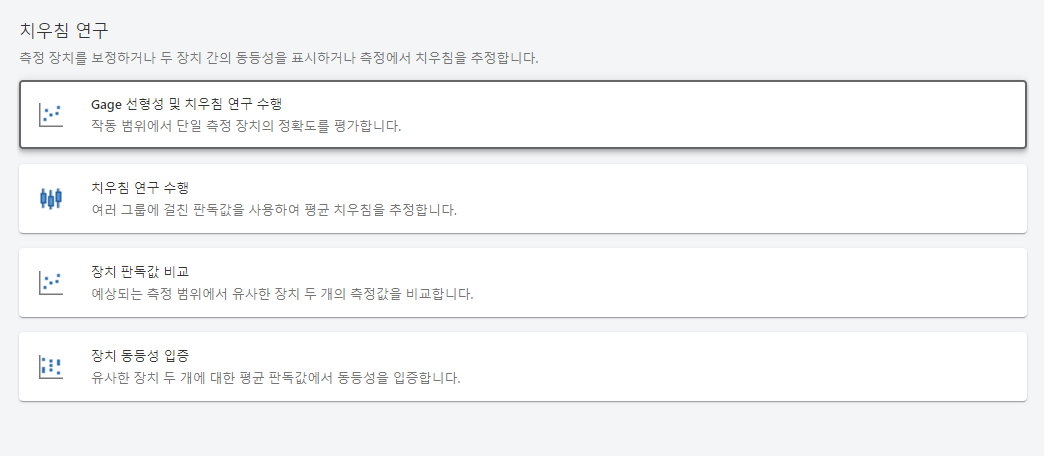Click the 장치 판독값 비교 scatter icon

[51, 283]
